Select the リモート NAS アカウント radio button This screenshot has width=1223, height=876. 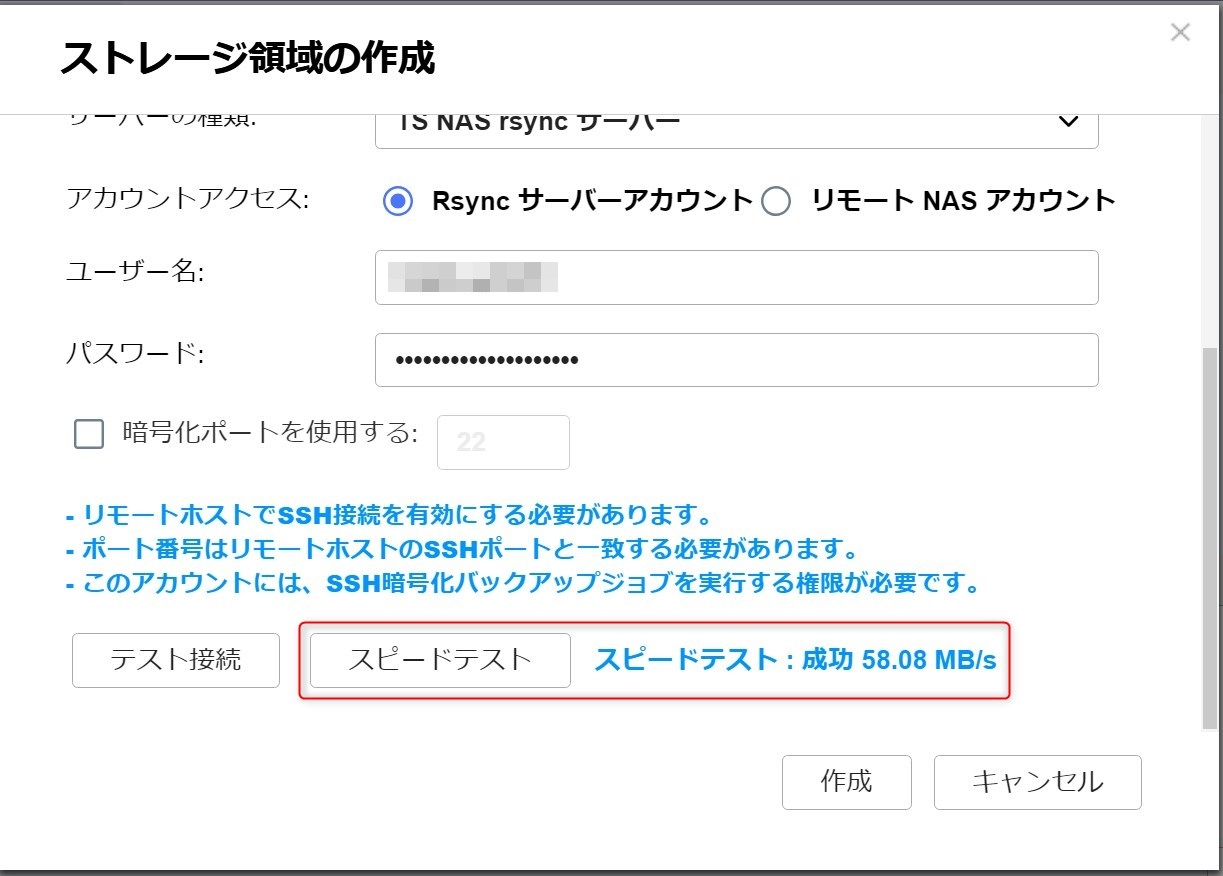[776, 201]
